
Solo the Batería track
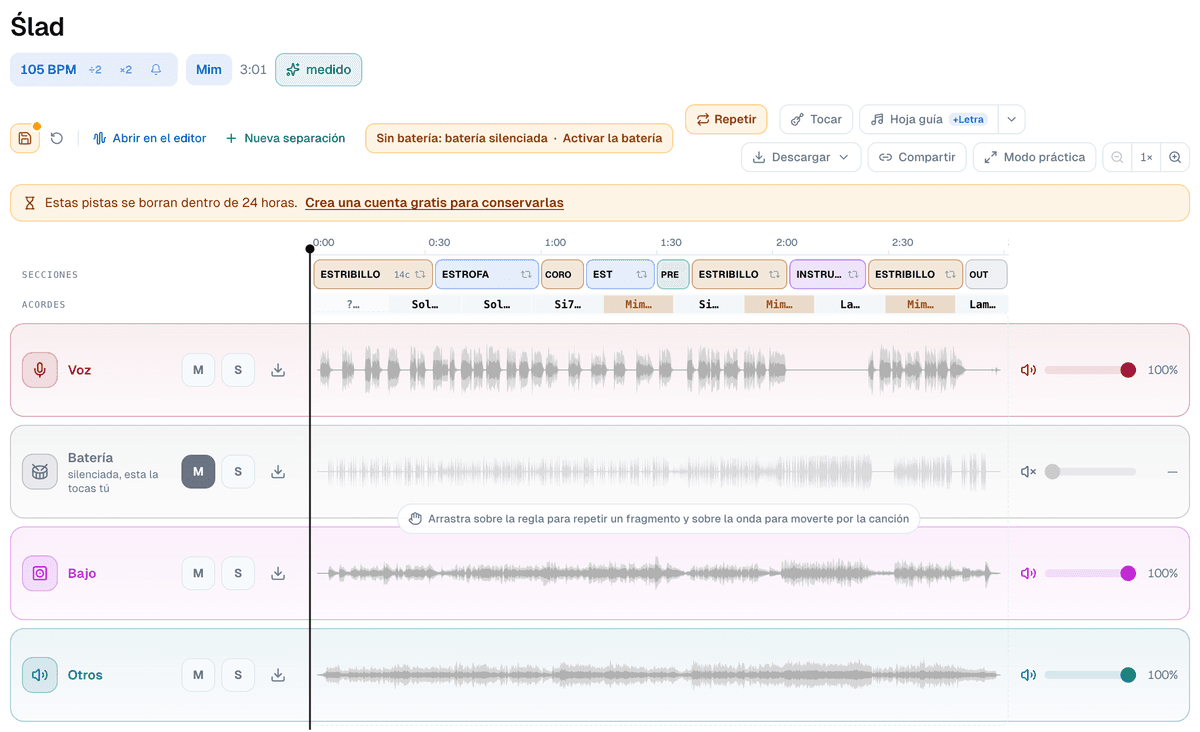(238, 472)
